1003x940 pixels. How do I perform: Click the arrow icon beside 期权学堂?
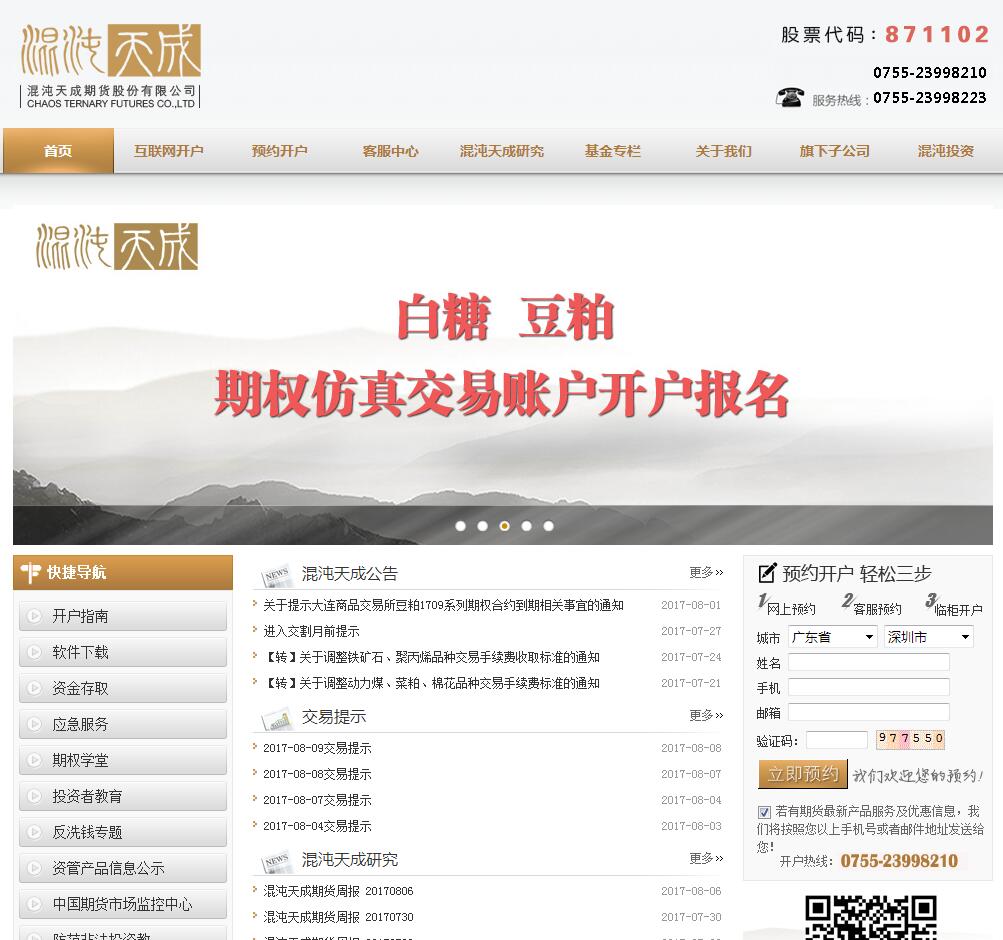click(x=35, y=760)
